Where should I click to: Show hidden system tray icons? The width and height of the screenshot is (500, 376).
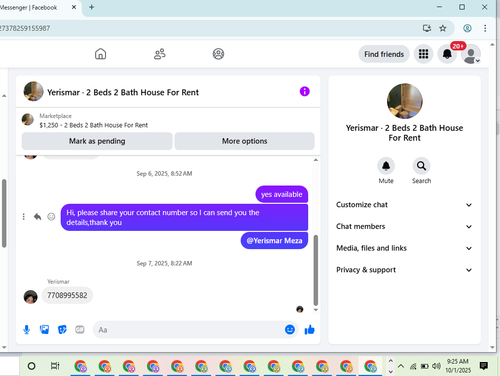click(x=401, y=366)
